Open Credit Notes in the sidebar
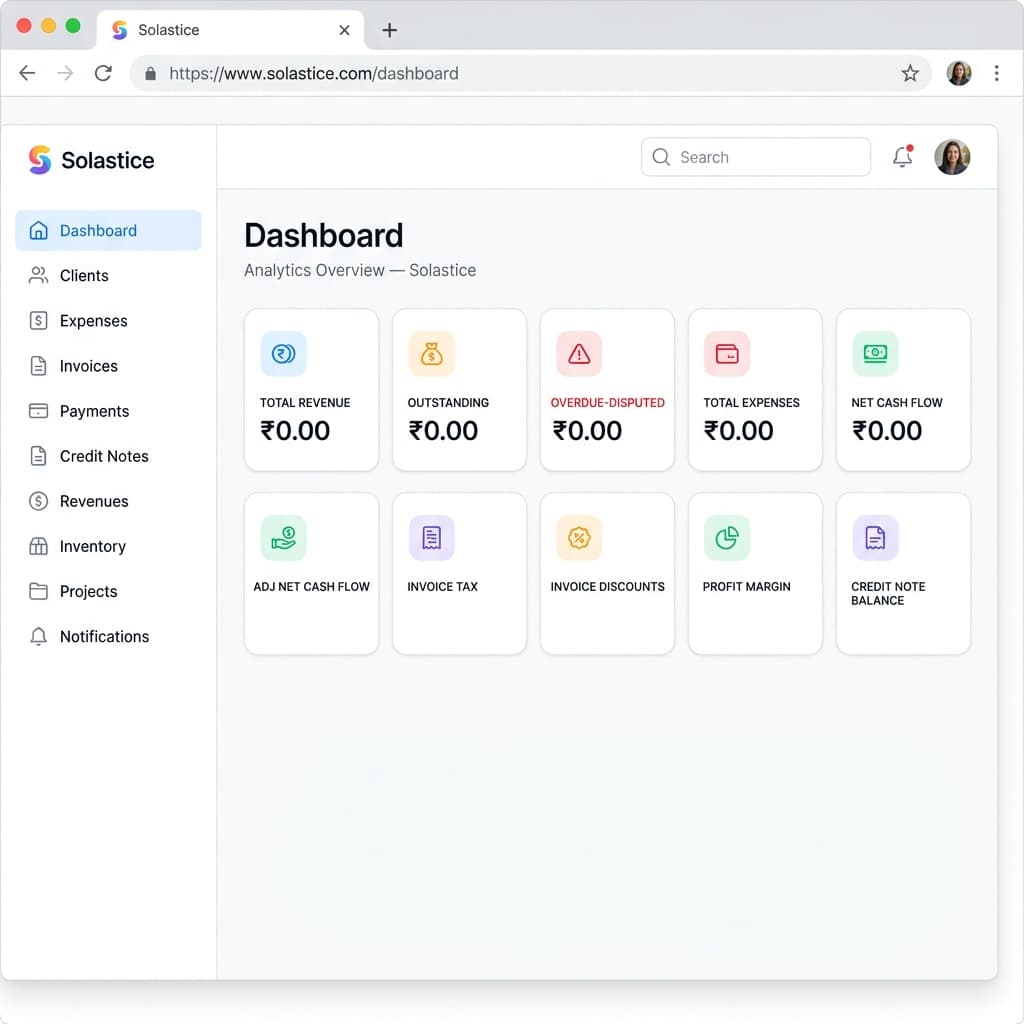 click(x=108, y=456)
